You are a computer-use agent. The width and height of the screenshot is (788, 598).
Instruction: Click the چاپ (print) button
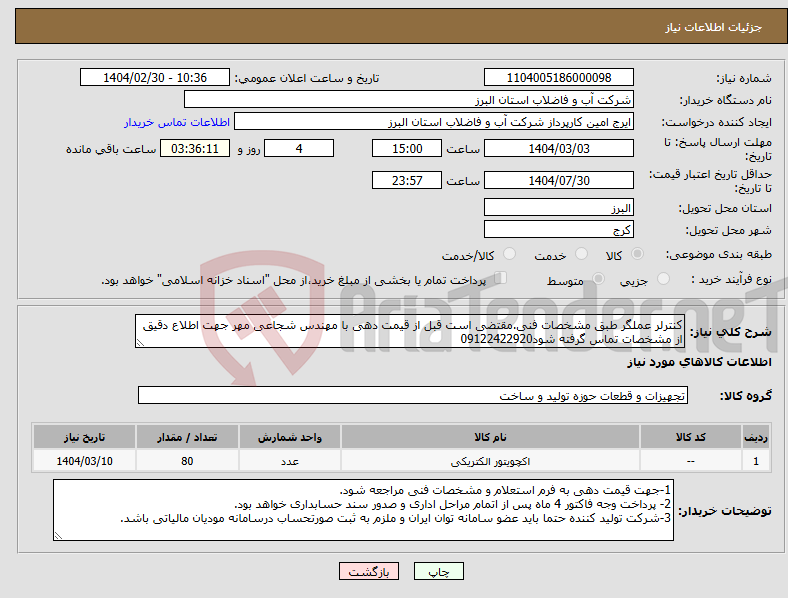[438, 571]
